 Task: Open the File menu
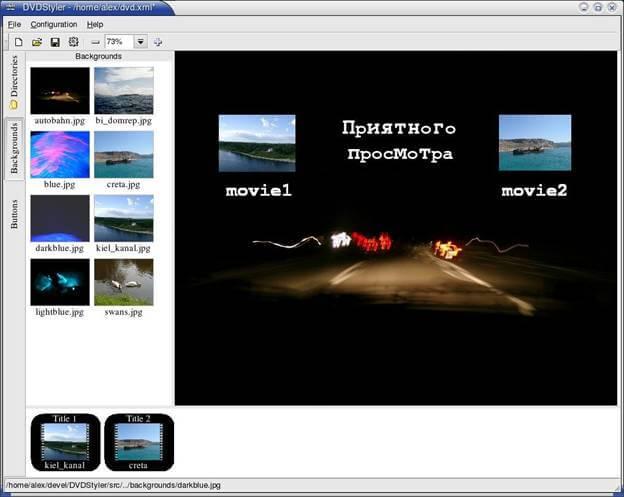tap(14, 25)
